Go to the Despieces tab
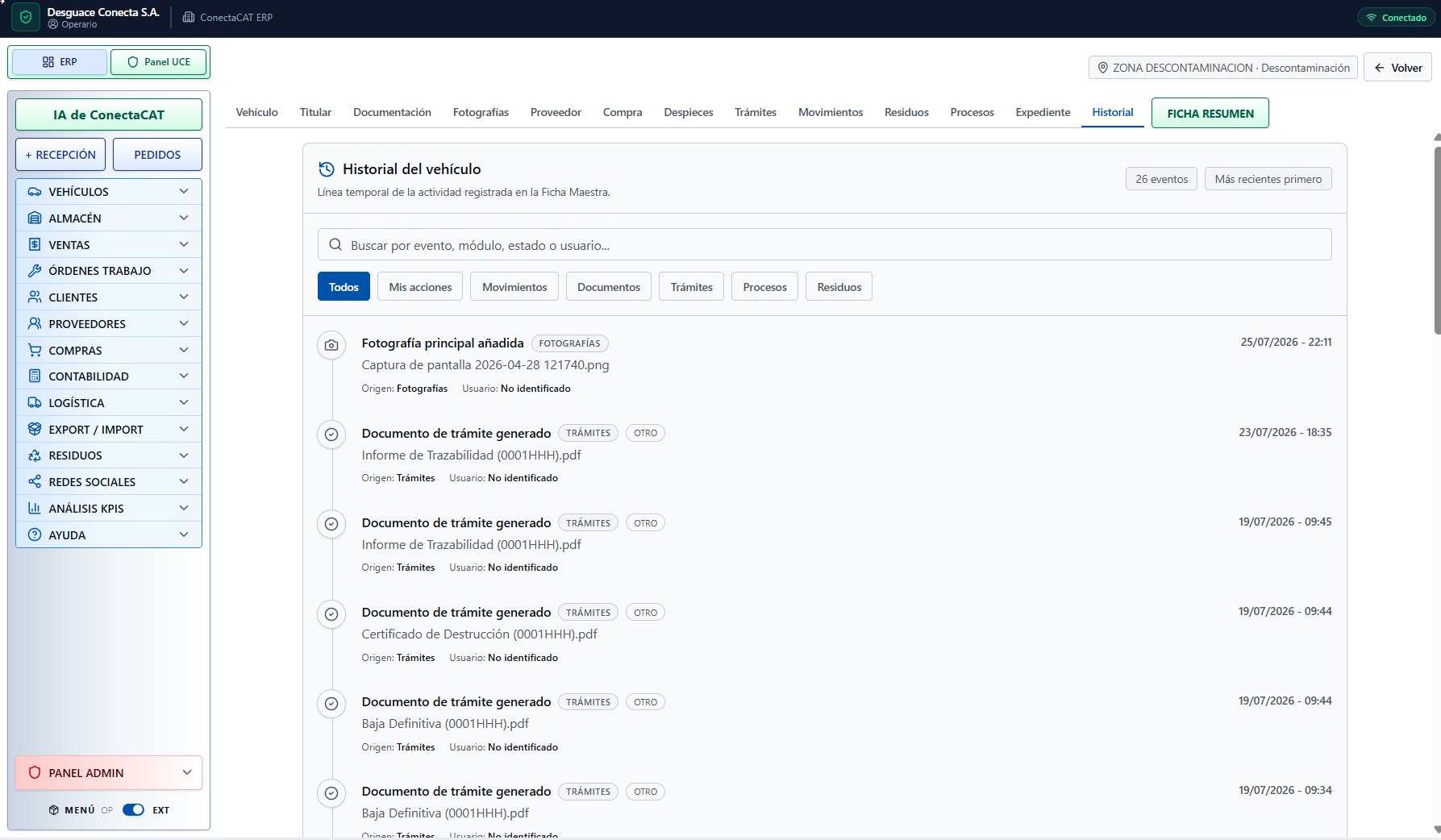 689,113
